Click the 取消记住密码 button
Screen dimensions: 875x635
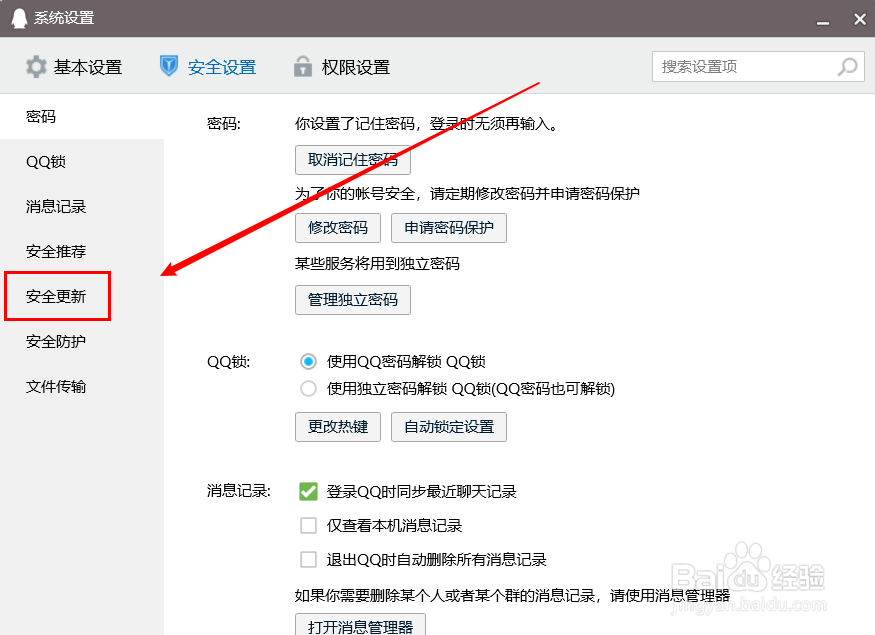tap(353, 160)
